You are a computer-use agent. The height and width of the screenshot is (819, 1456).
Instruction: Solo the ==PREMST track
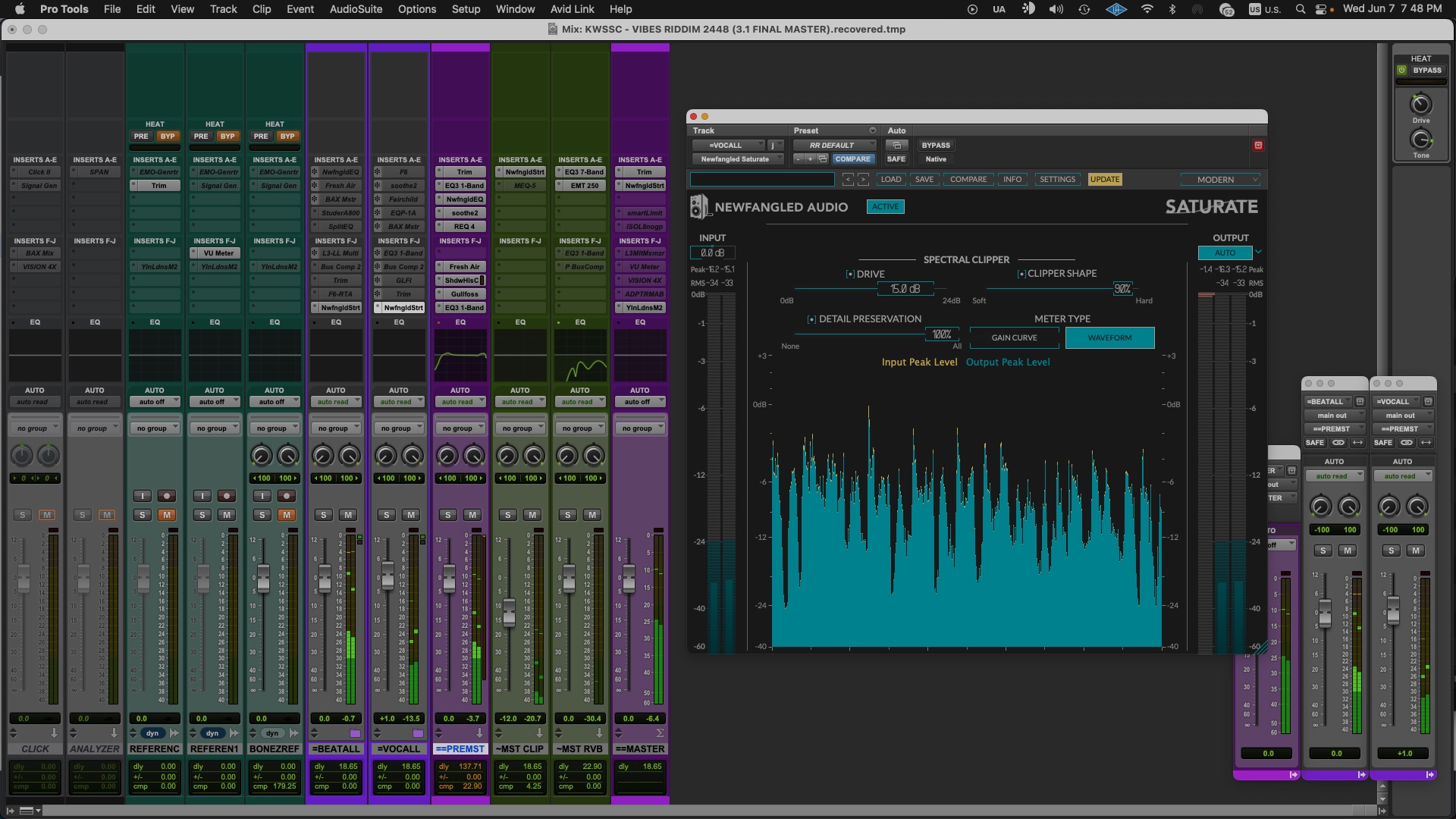[x=448, y=515]
